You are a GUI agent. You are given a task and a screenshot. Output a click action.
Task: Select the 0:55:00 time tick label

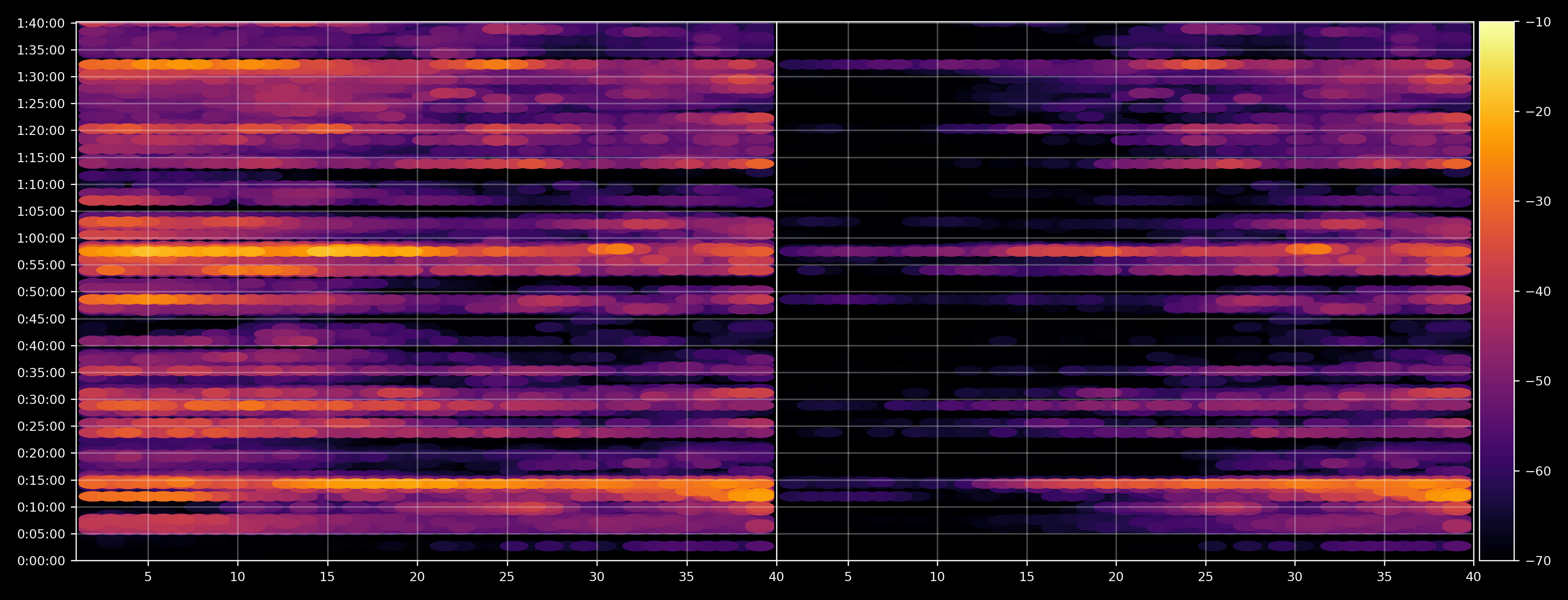point(41,265)
